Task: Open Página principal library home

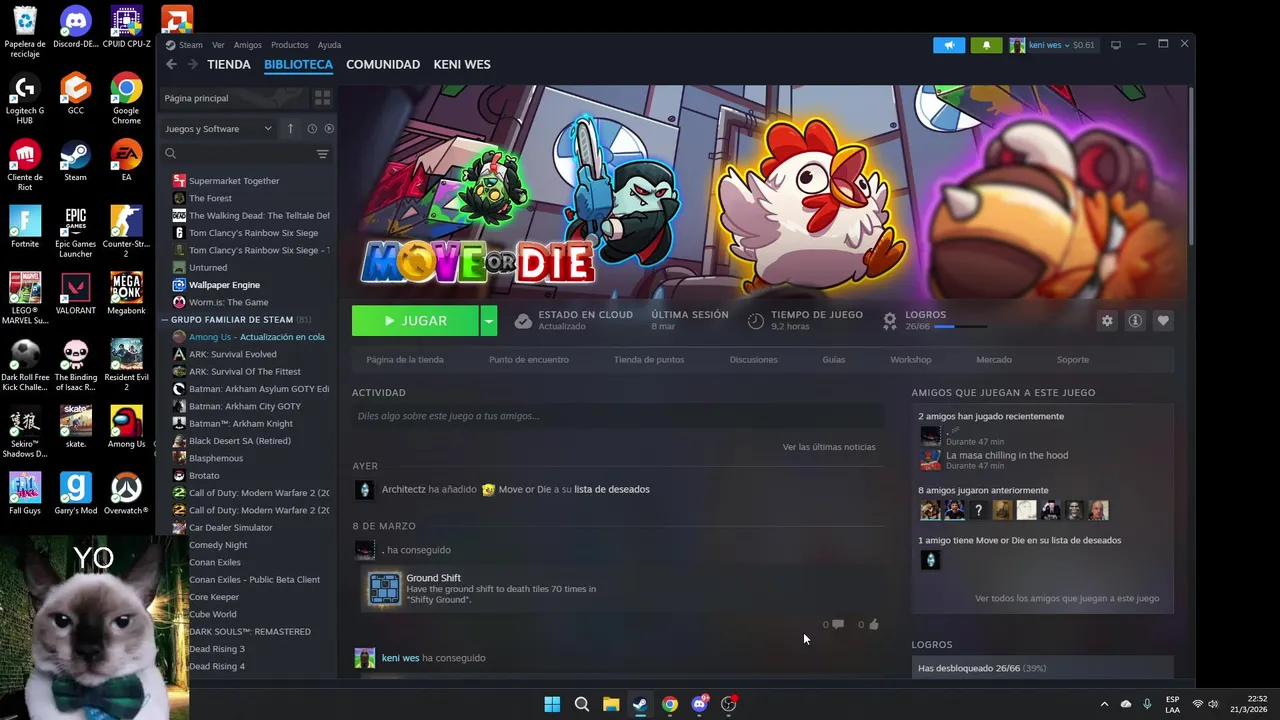Action: (x=232, y=98)
